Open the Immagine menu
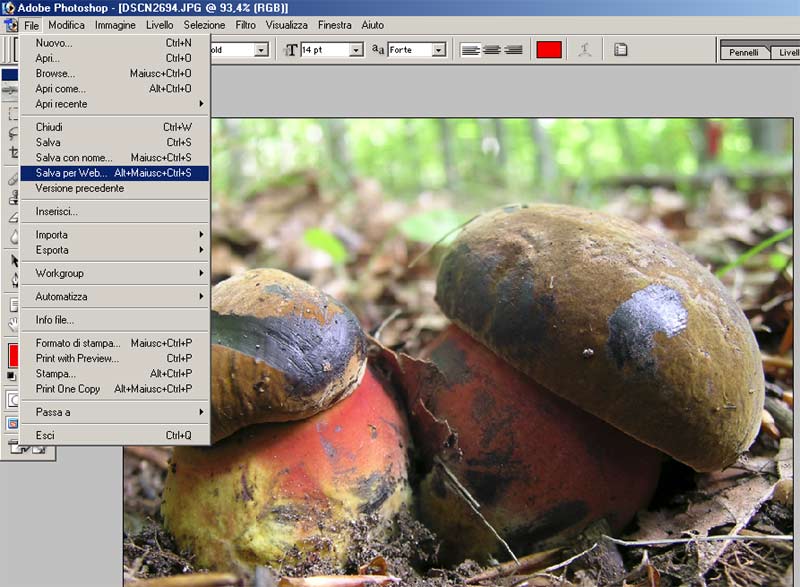800x587 pixels. [115, 25]
